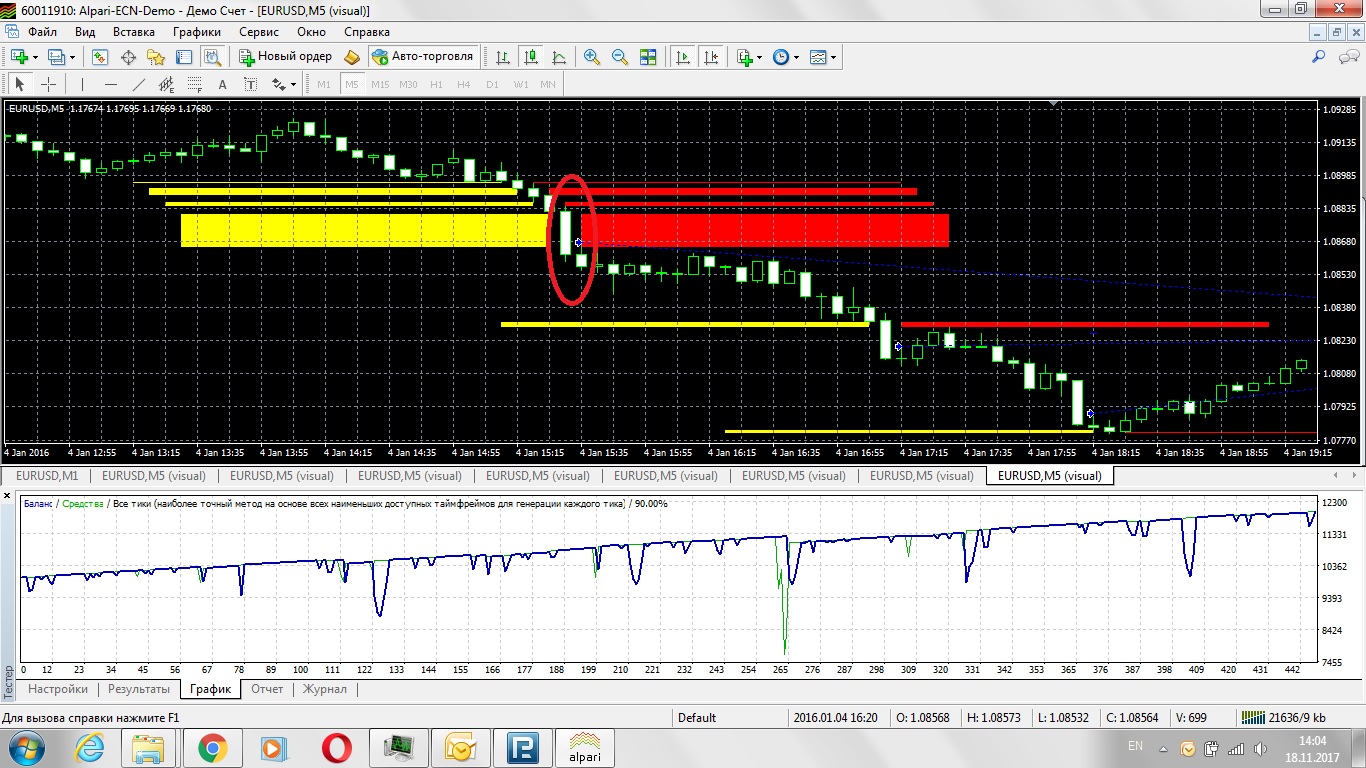The image size is (1366, 768).
Task: Open the Profiles icon in toolbar
Action: (56, 57)
